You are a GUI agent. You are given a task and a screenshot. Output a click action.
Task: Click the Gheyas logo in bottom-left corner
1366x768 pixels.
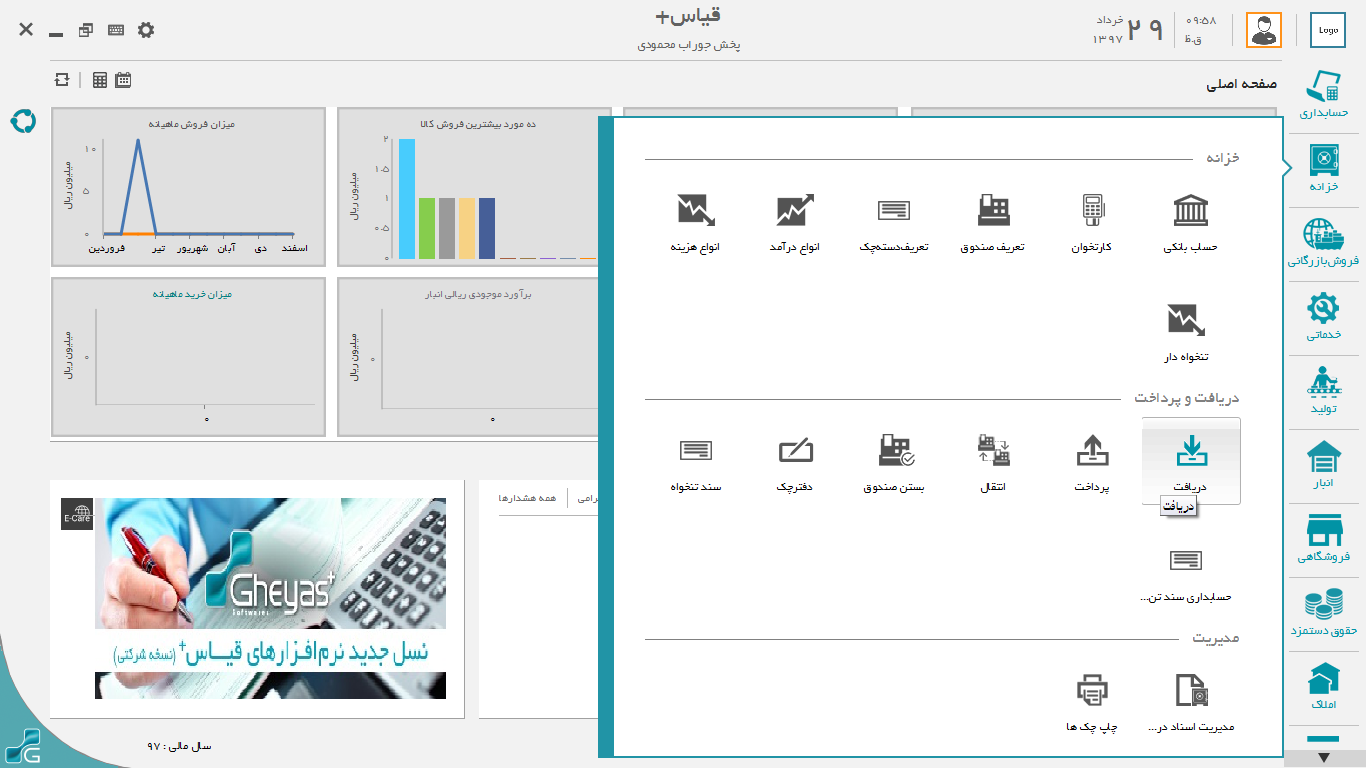(22, 746)
